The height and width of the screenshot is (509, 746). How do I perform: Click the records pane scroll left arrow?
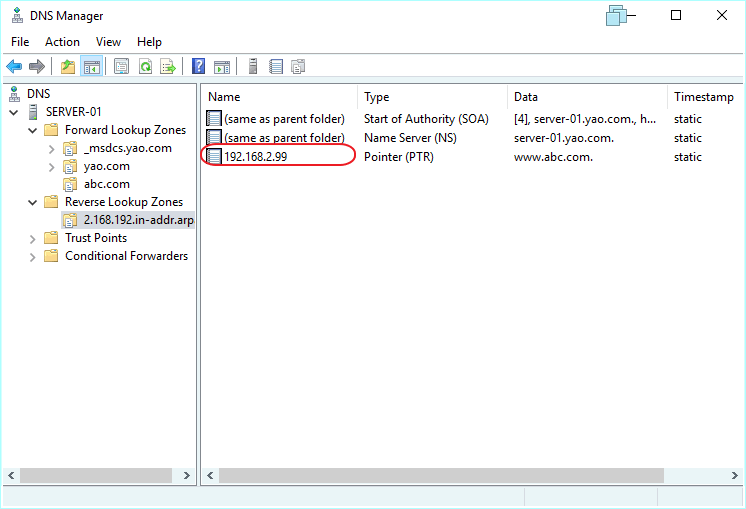coord(210,475)
